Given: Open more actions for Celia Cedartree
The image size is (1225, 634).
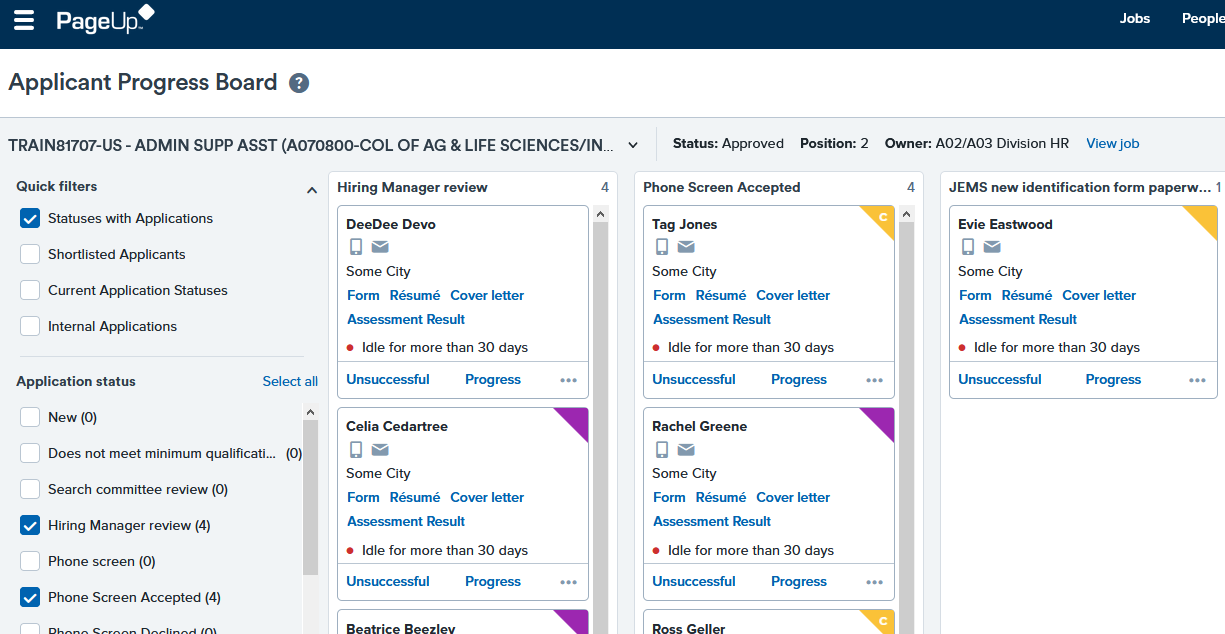Looking at the screenshot, I should [x=569, y=582].
